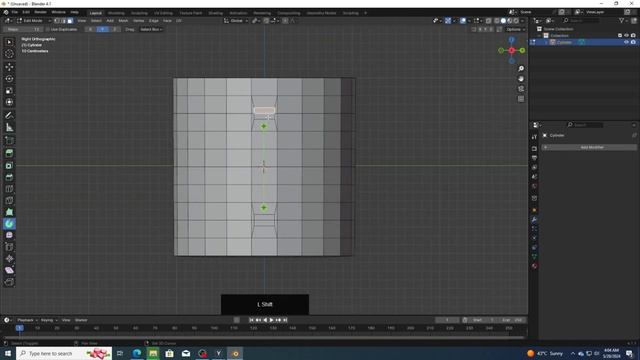Open the outliner filter dropdown
Image resolution: width=640 pixels, height=360 pixels.
(623, 20)
